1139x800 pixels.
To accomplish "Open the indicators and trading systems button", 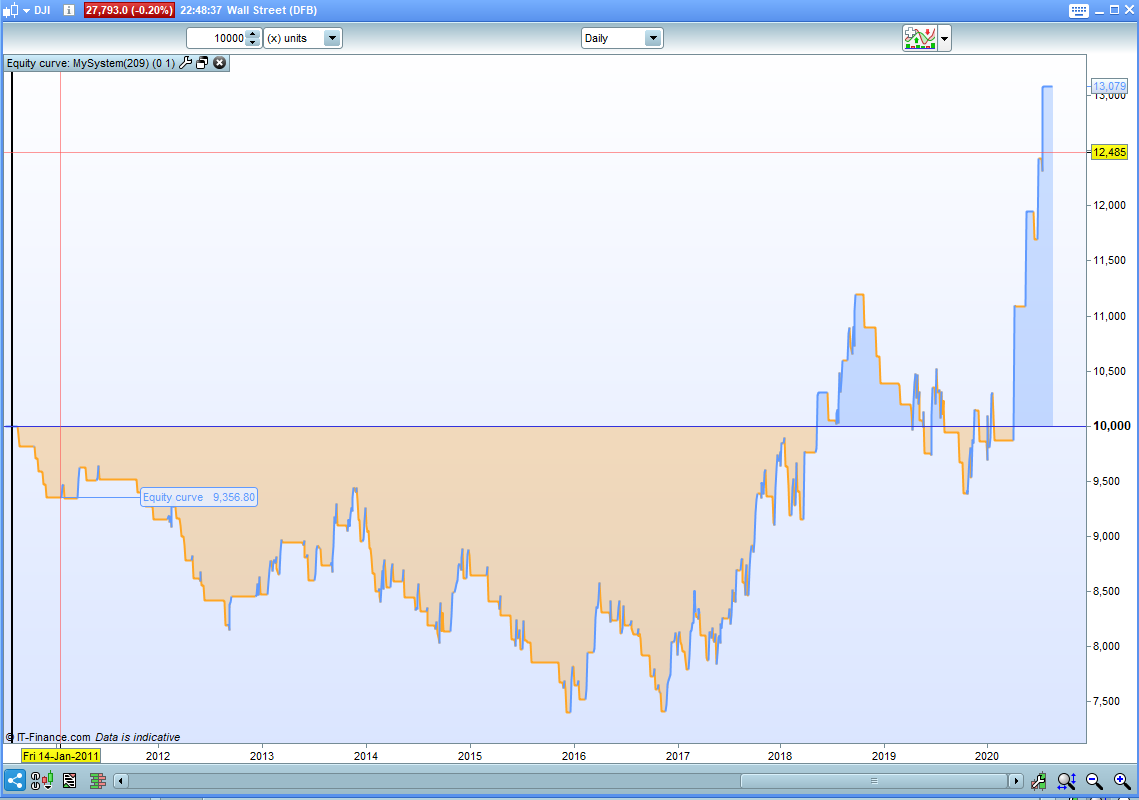I will [x=920, y=38].
